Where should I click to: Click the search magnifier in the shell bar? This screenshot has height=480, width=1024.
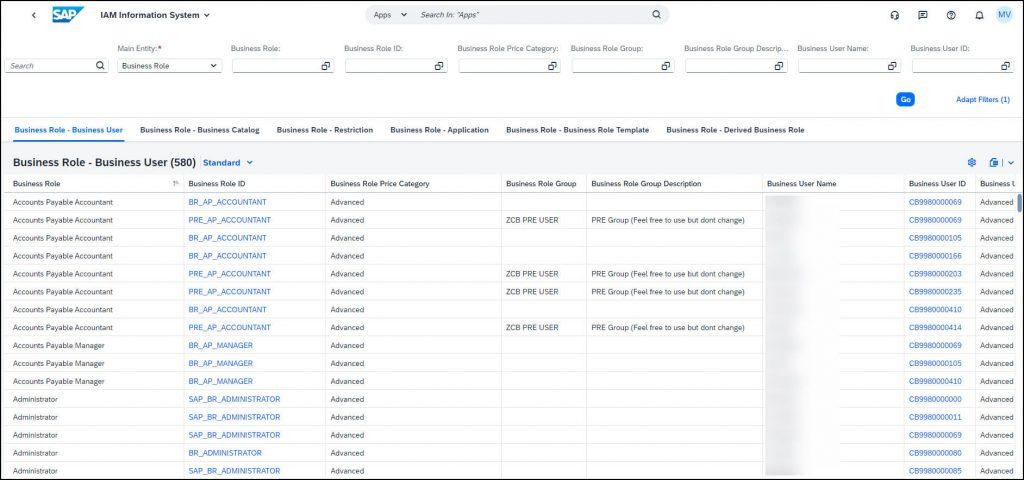[656, 14]
